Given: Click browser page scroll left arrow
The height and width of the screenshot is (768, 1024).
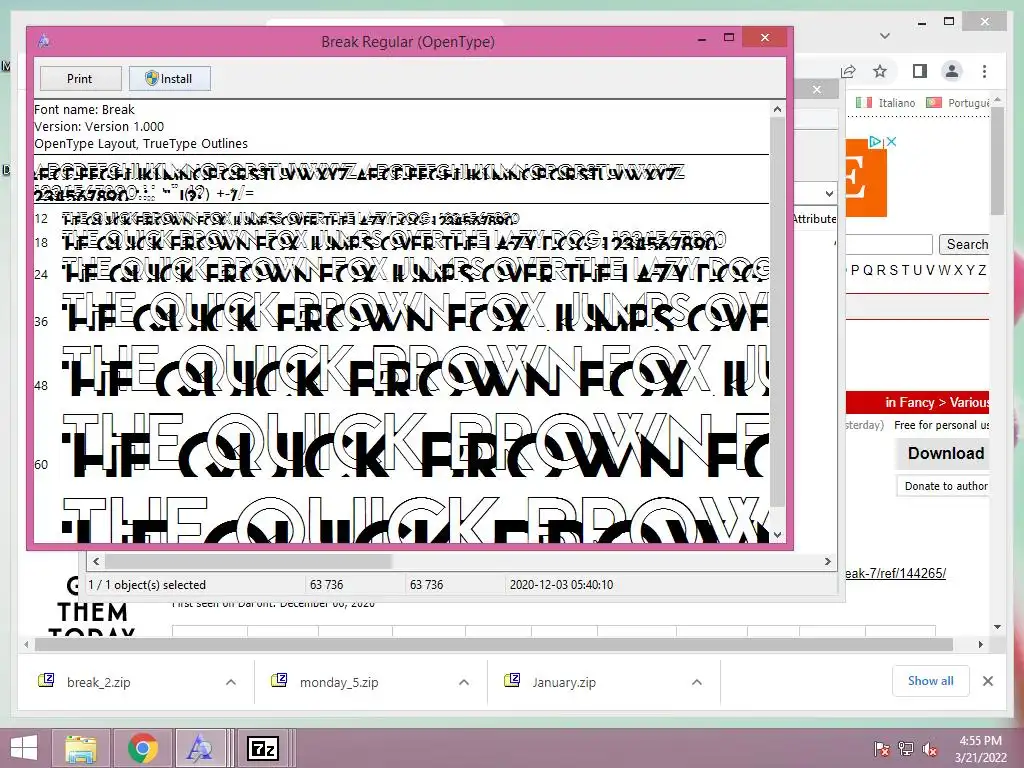Looking at the screenshot, I should [x=26, y=645].
